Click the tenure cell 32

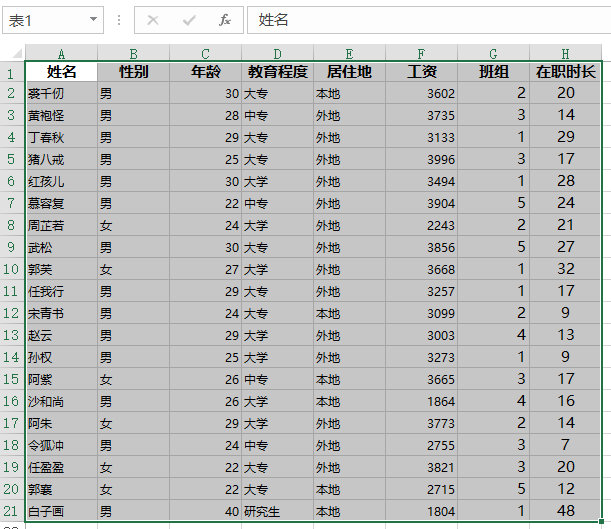point(565,269)
